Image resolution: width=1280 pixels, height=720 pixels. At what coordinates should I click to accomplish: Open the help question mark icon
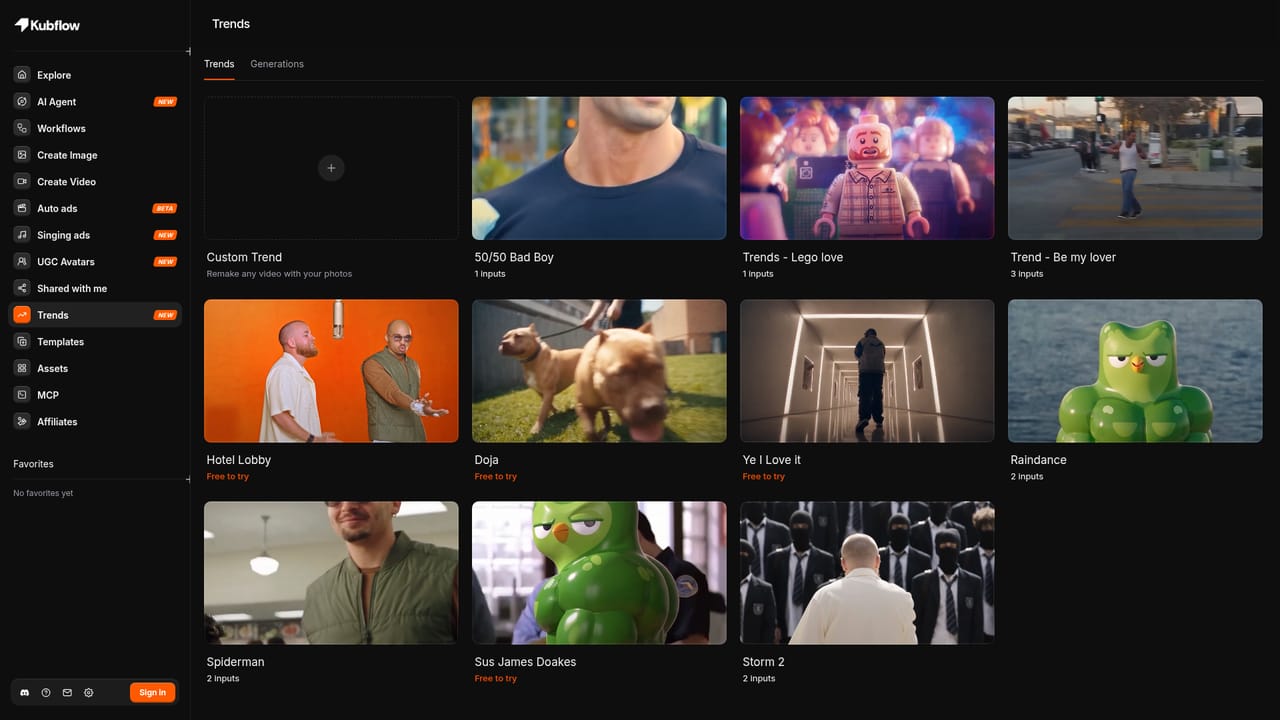[x=46, y=692]
